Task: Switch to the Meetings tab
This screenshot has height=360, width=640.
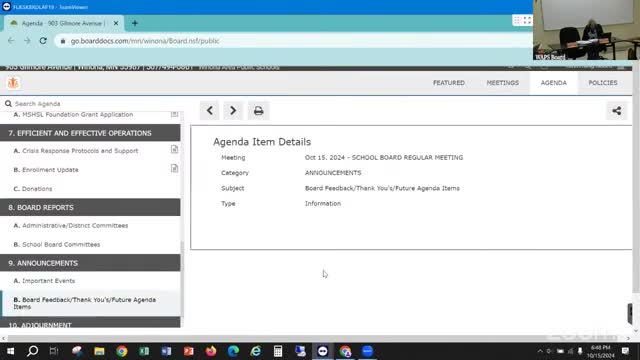Action: coord(502,83)
